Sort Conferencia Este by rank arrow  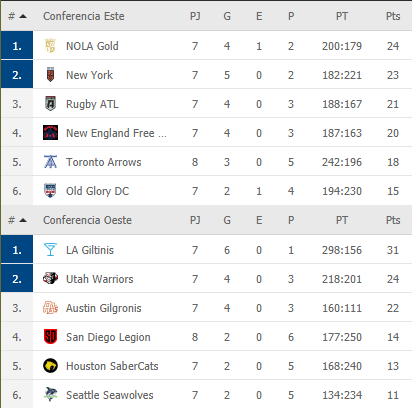click(x=23, y=16)
